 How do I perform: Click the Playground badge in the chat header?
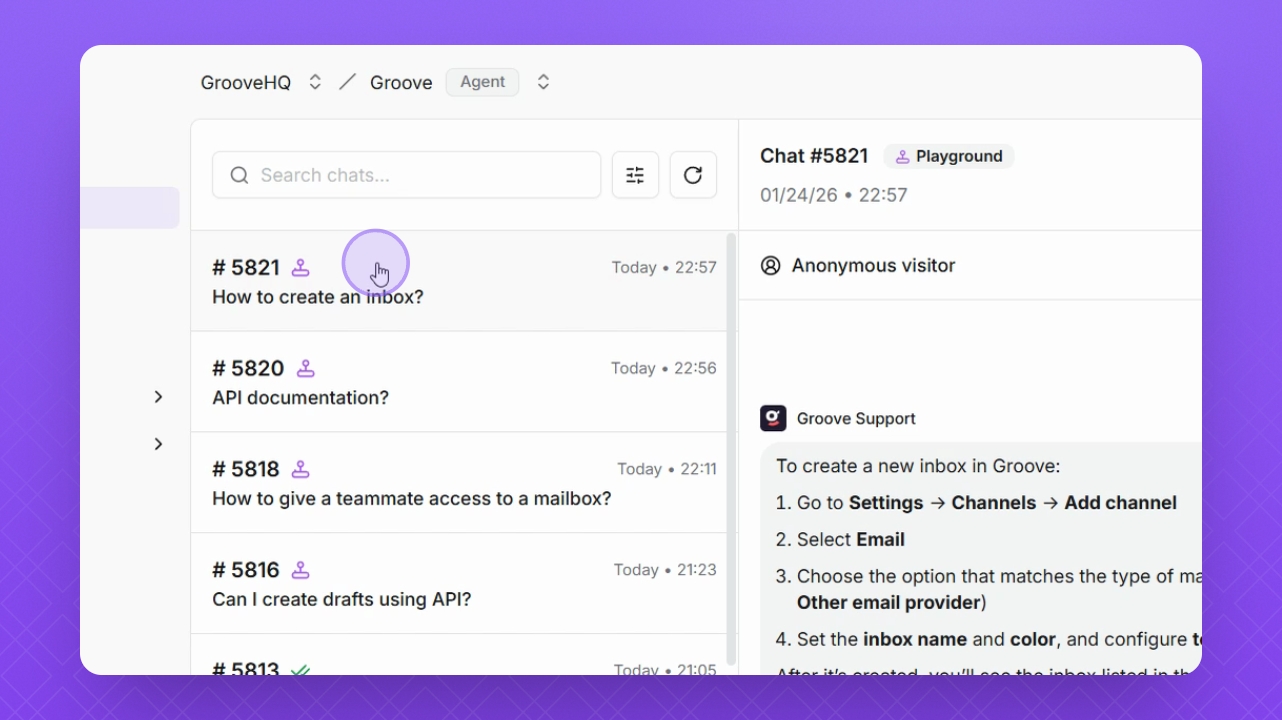949,156
